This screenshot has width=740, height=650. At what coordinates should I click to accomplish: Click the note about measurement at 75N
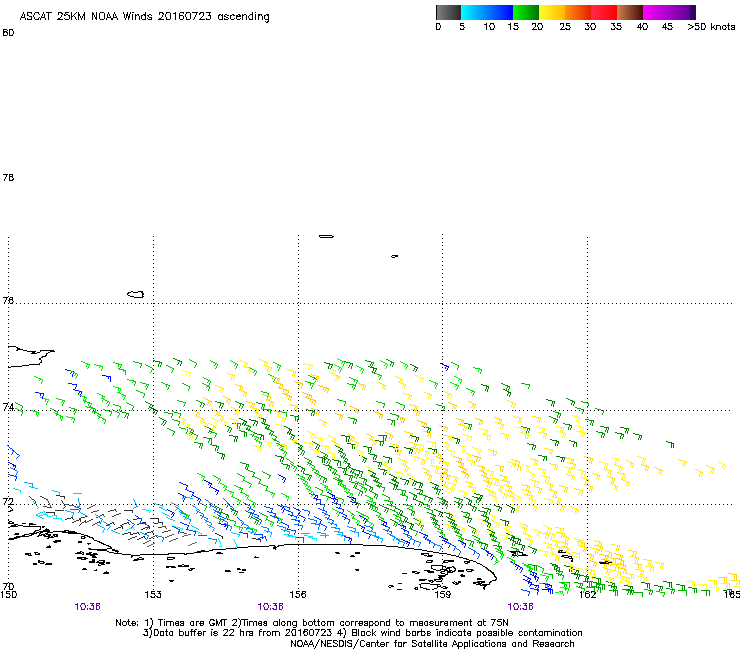coord(370,623)
